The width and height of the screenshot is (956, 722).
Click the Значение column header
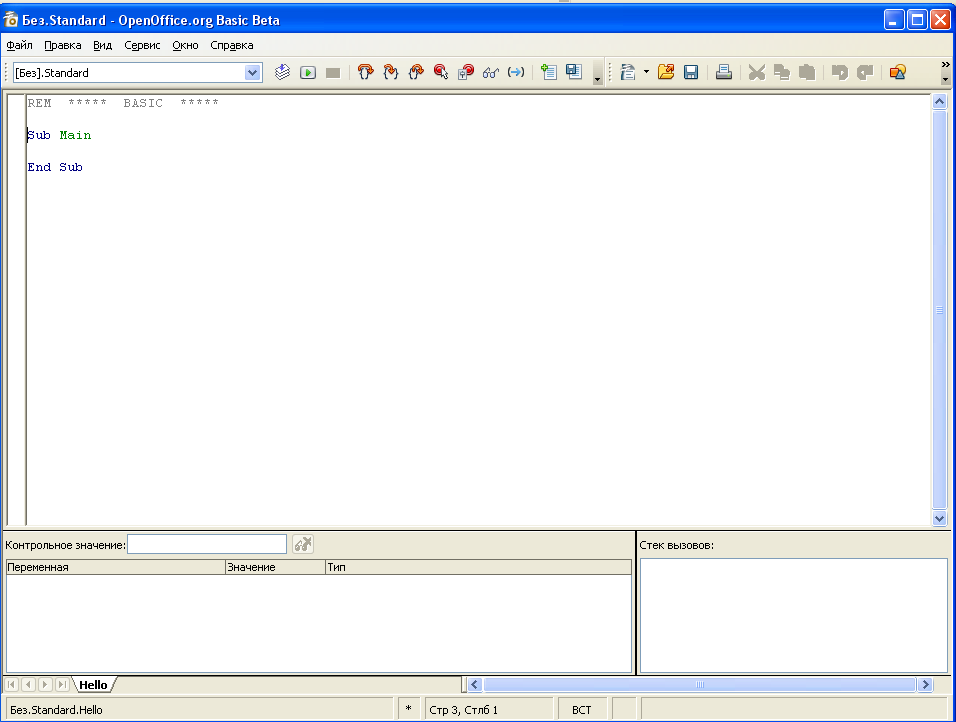pos(275,567)
